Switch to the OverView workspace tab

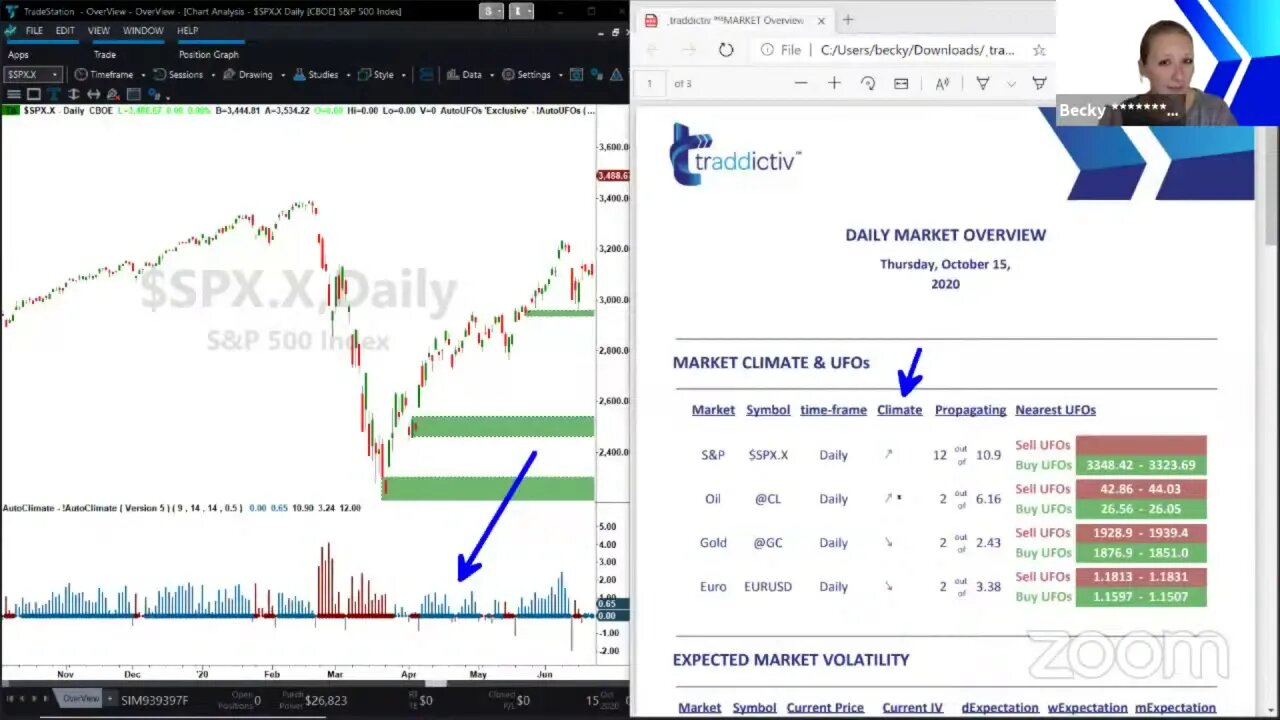81,699
